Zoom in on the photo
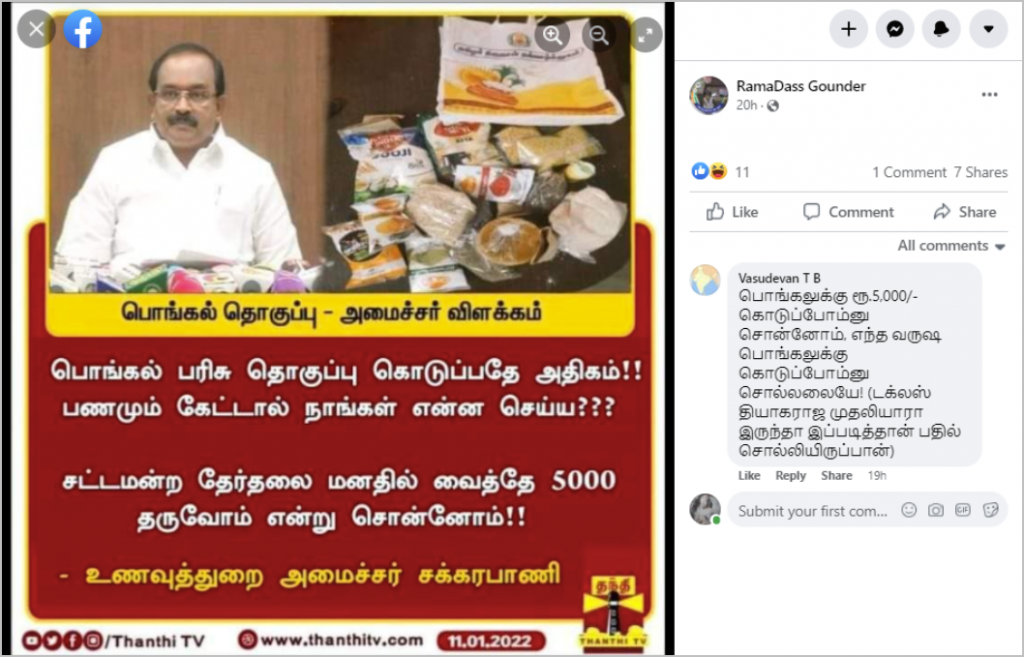Screen dimensions: 1024x657 552,35
